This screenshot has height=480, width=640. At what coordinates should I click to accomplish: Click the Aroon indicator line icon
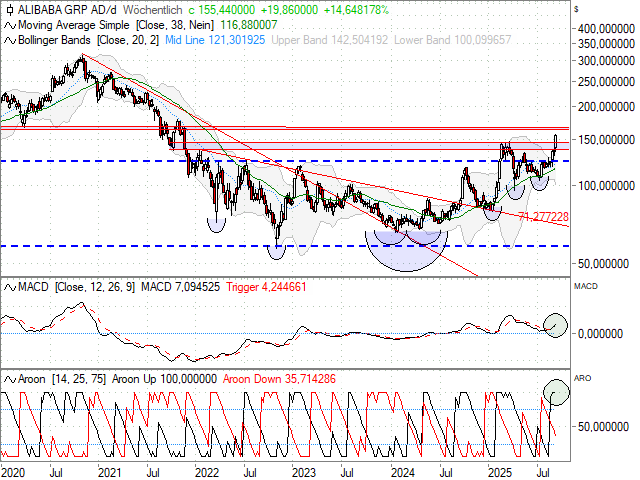pyautogui.click(x=10, y=380)
